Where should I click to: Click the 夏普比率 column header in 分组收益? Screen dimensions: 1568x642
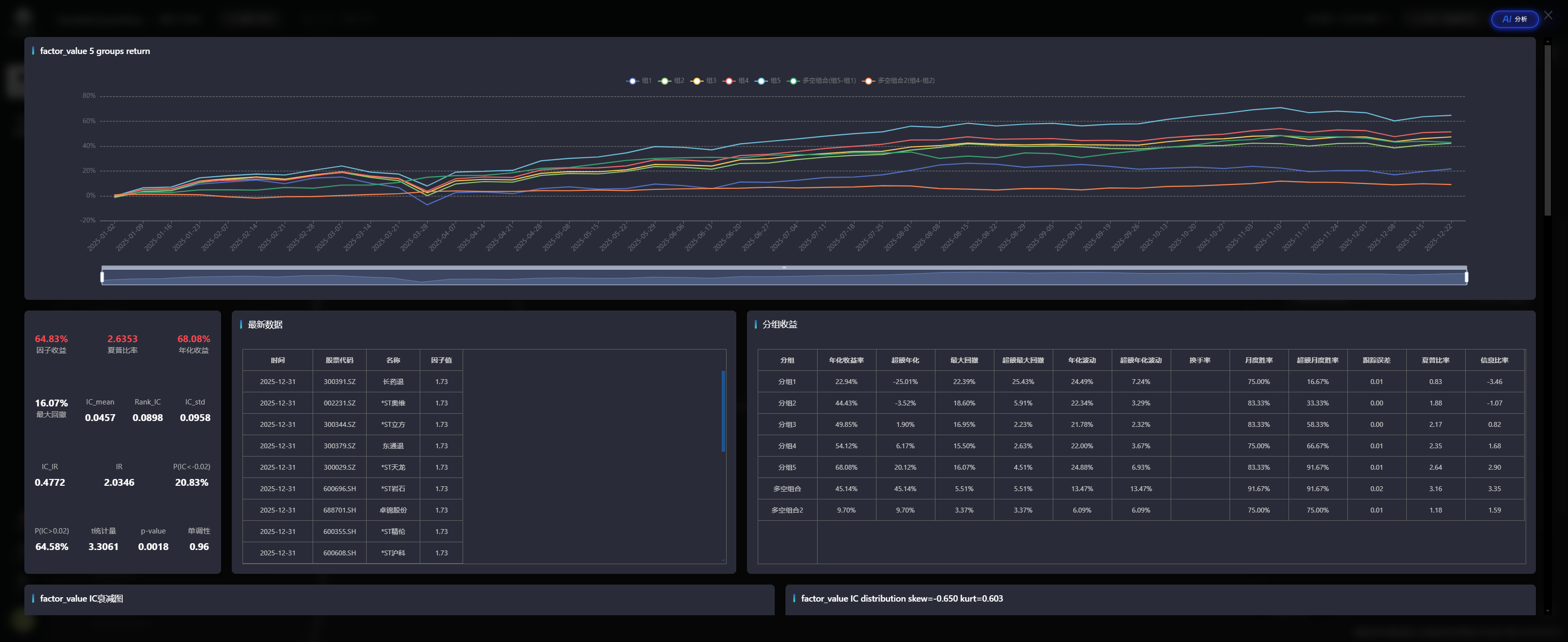pos(1436,360)
